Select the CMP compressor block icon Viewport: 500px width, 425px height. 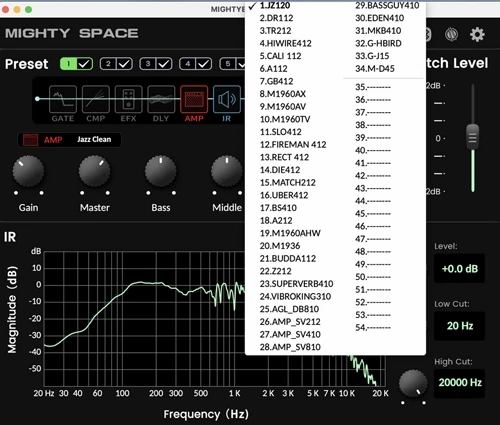96,99
